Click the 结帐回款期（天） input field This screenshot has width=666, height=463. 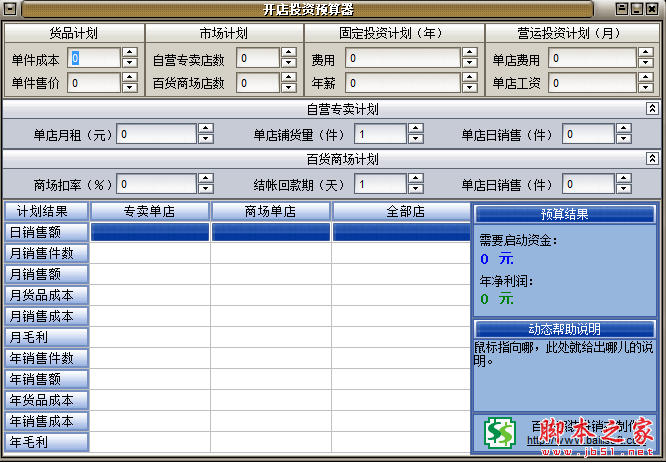click(x=381, y=184)
